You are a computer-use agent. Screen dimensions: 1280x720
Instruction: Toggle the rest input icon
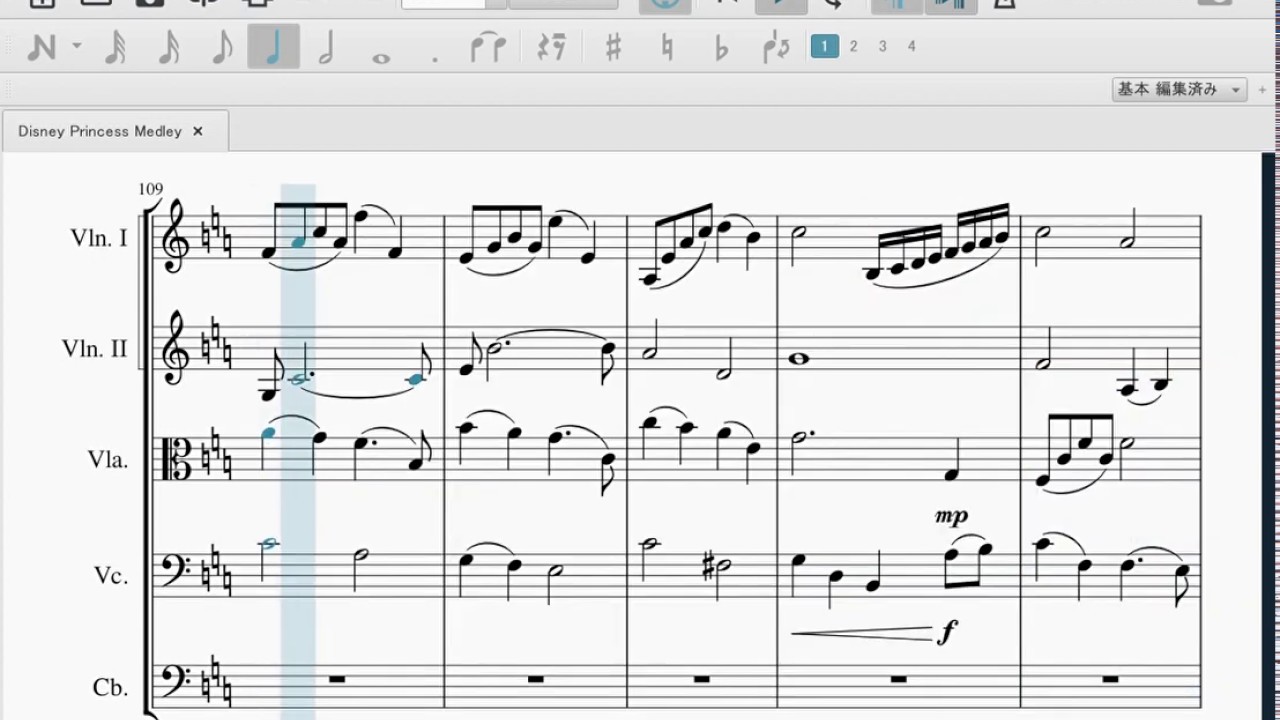click(551, 47)
